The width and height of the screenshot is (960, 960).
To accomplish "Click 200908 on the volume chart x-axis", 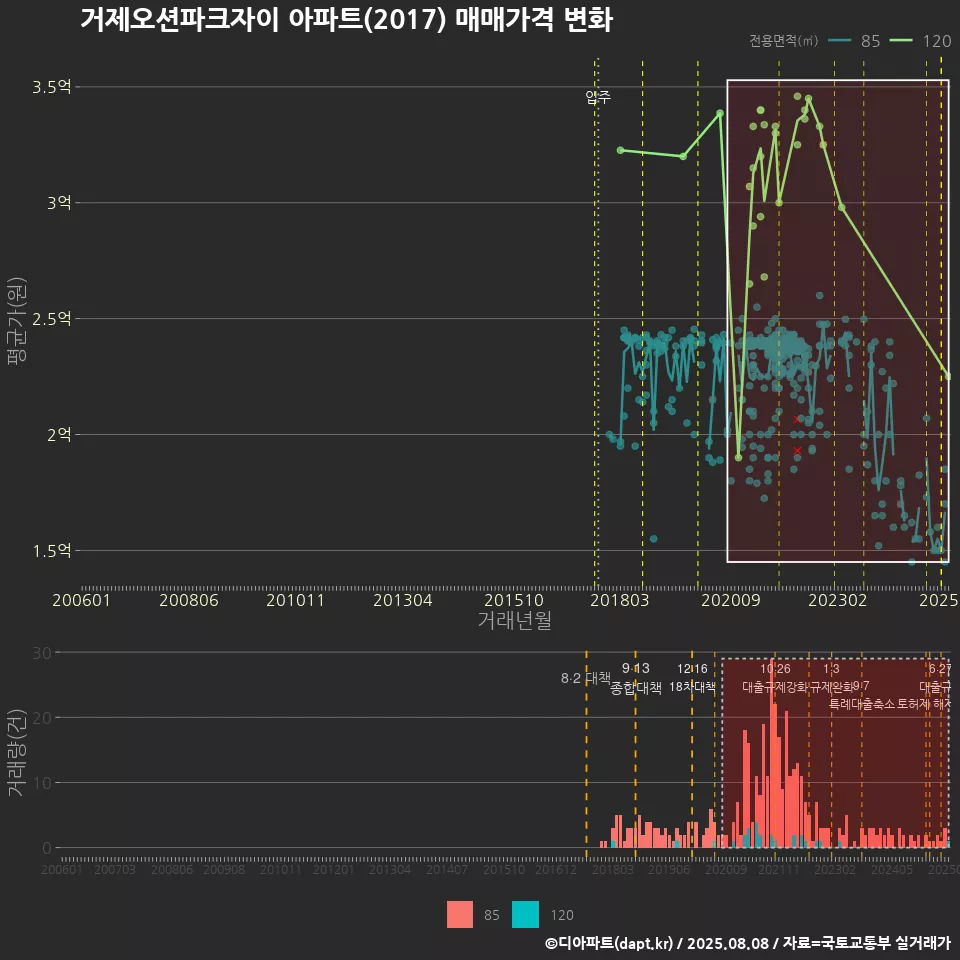I will point(224,869).
